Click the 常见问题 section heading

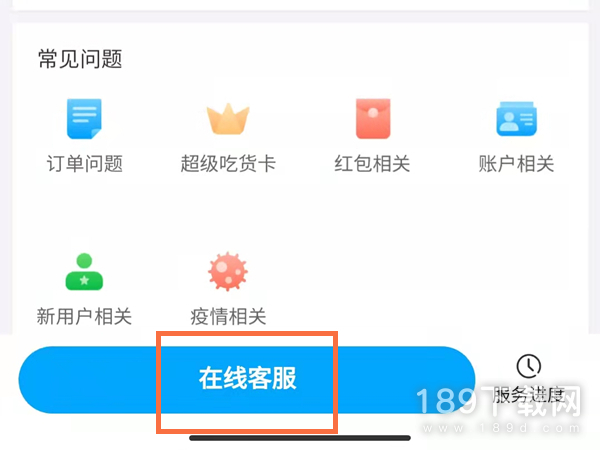point(80,59)
